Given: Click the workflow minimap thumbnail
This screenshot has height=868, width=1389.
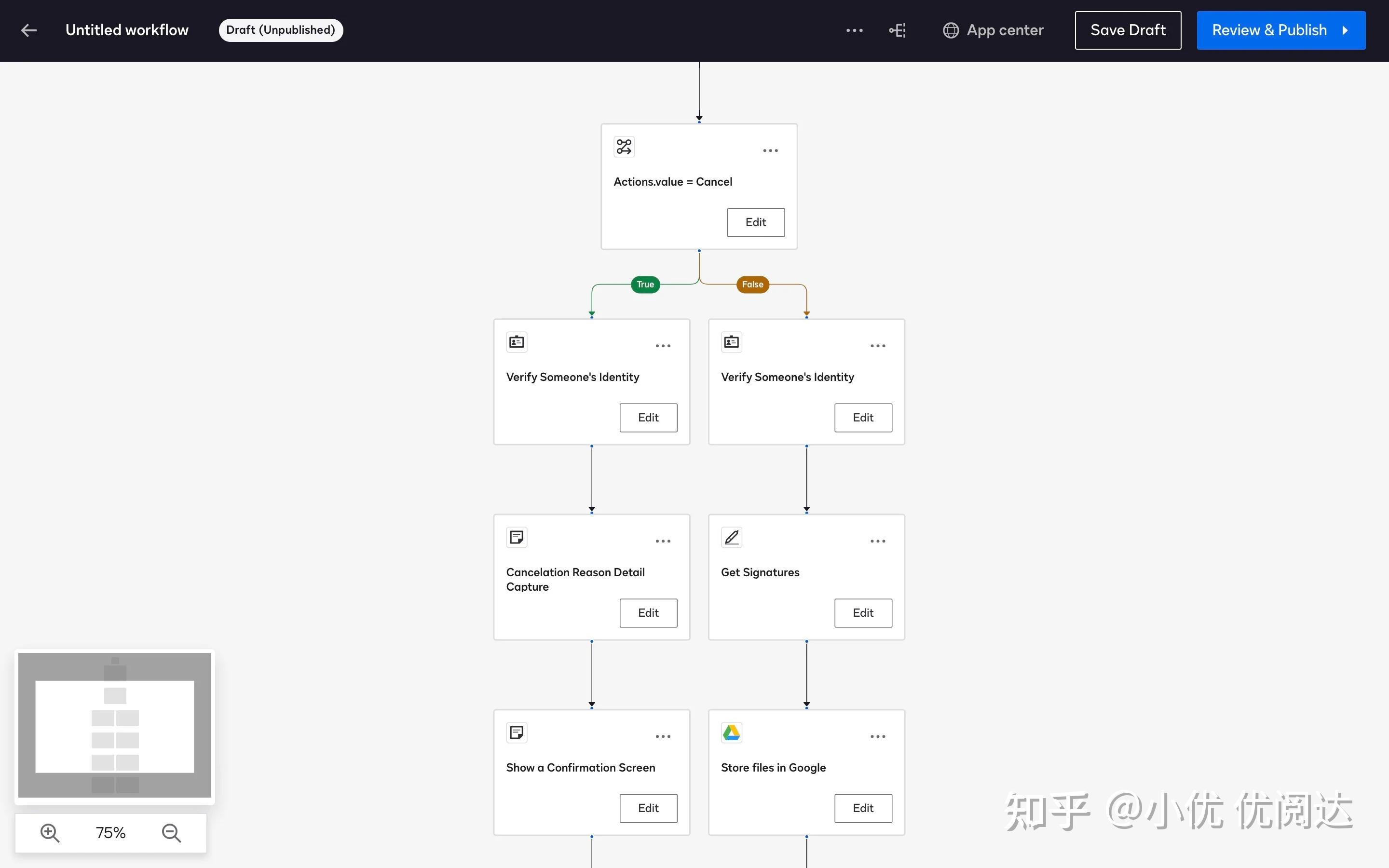Looking at the screenshot, I should click(x=114, y=726).
